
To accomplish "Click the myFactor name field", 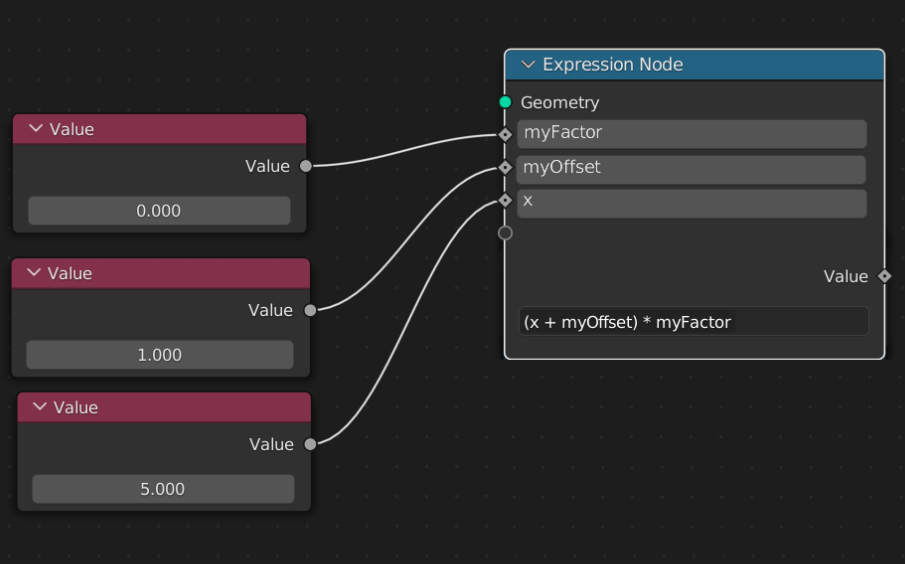I will pyautogui.click(x=691, y=133).
